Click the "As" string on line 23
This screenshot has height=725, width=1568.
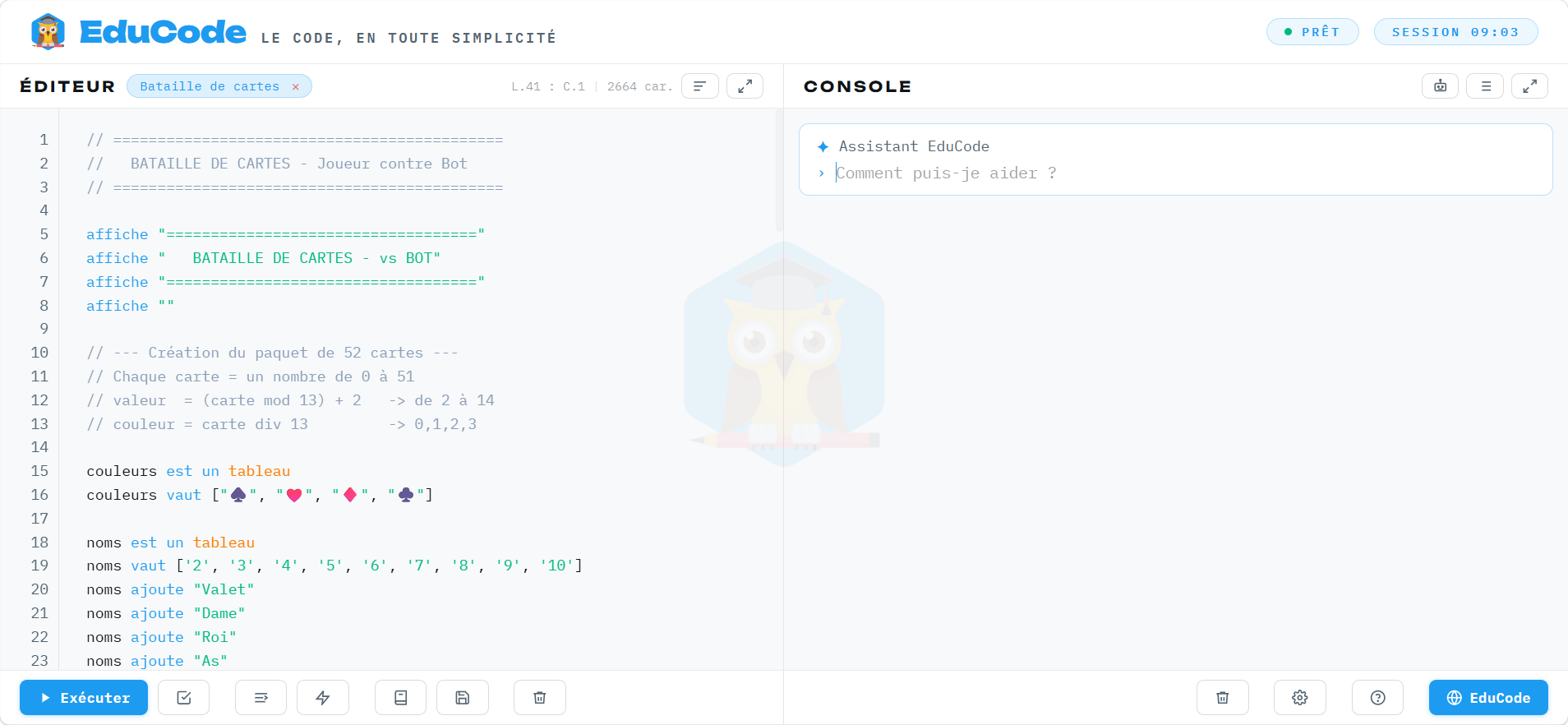pos(210,661)
